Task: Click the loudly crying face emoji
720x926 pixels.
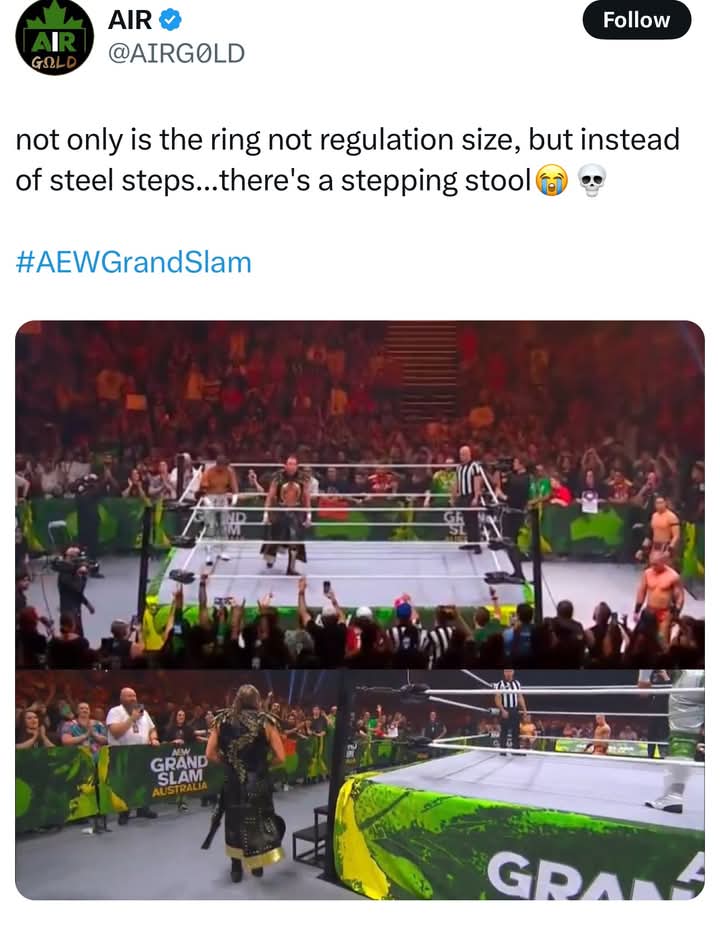Action: point(552,181)
